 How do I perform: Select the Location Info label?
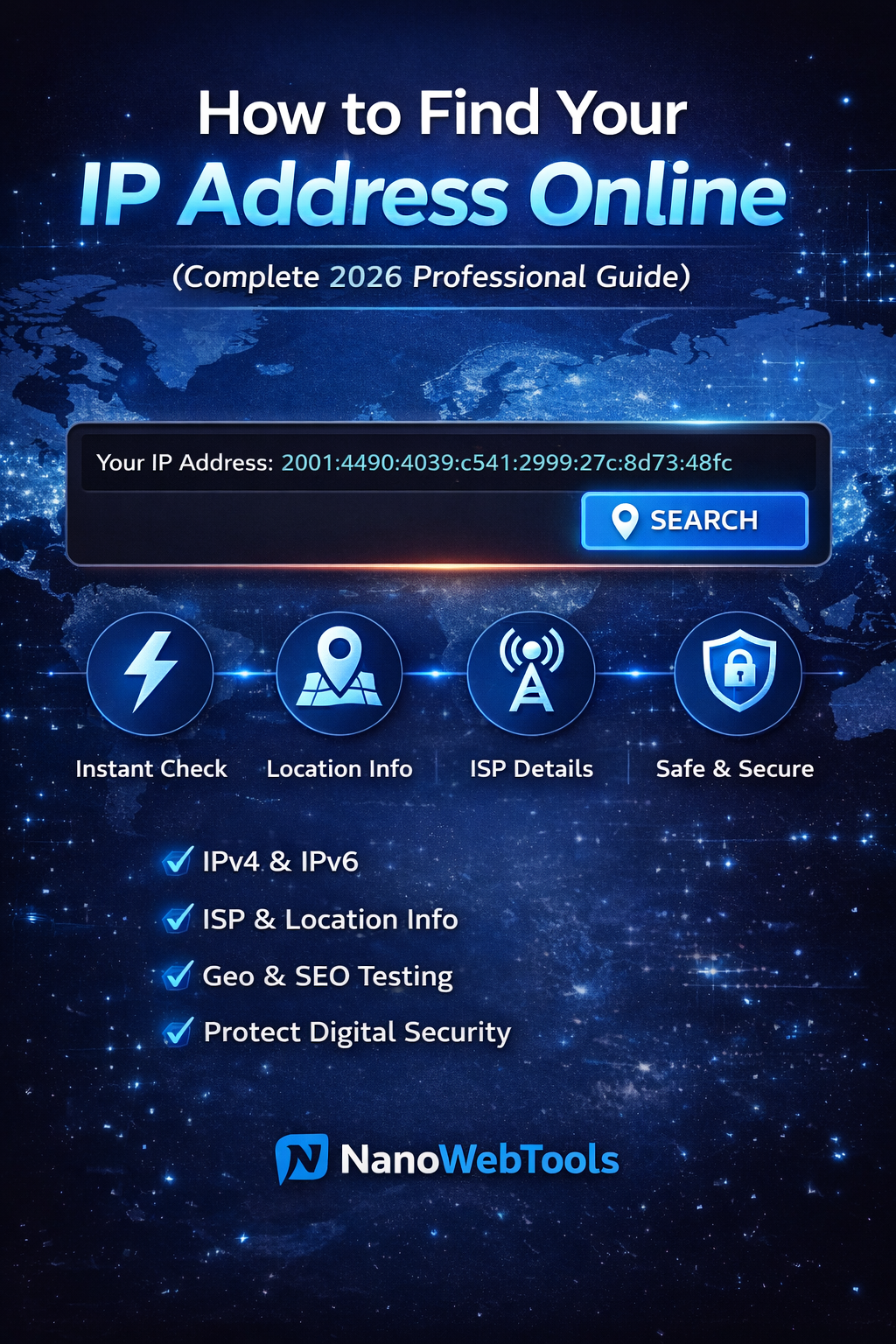point(339,768)
